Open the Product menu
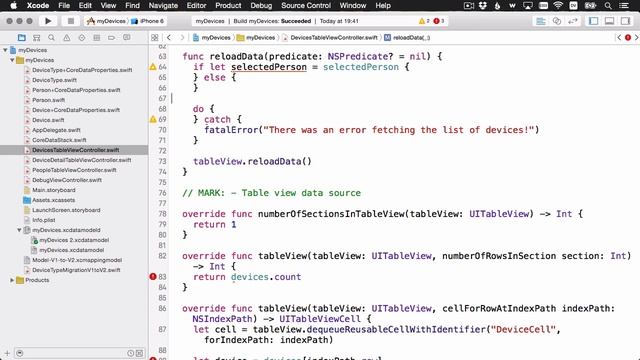This screenshot has width=640, height=360. (x=228, y=6)
